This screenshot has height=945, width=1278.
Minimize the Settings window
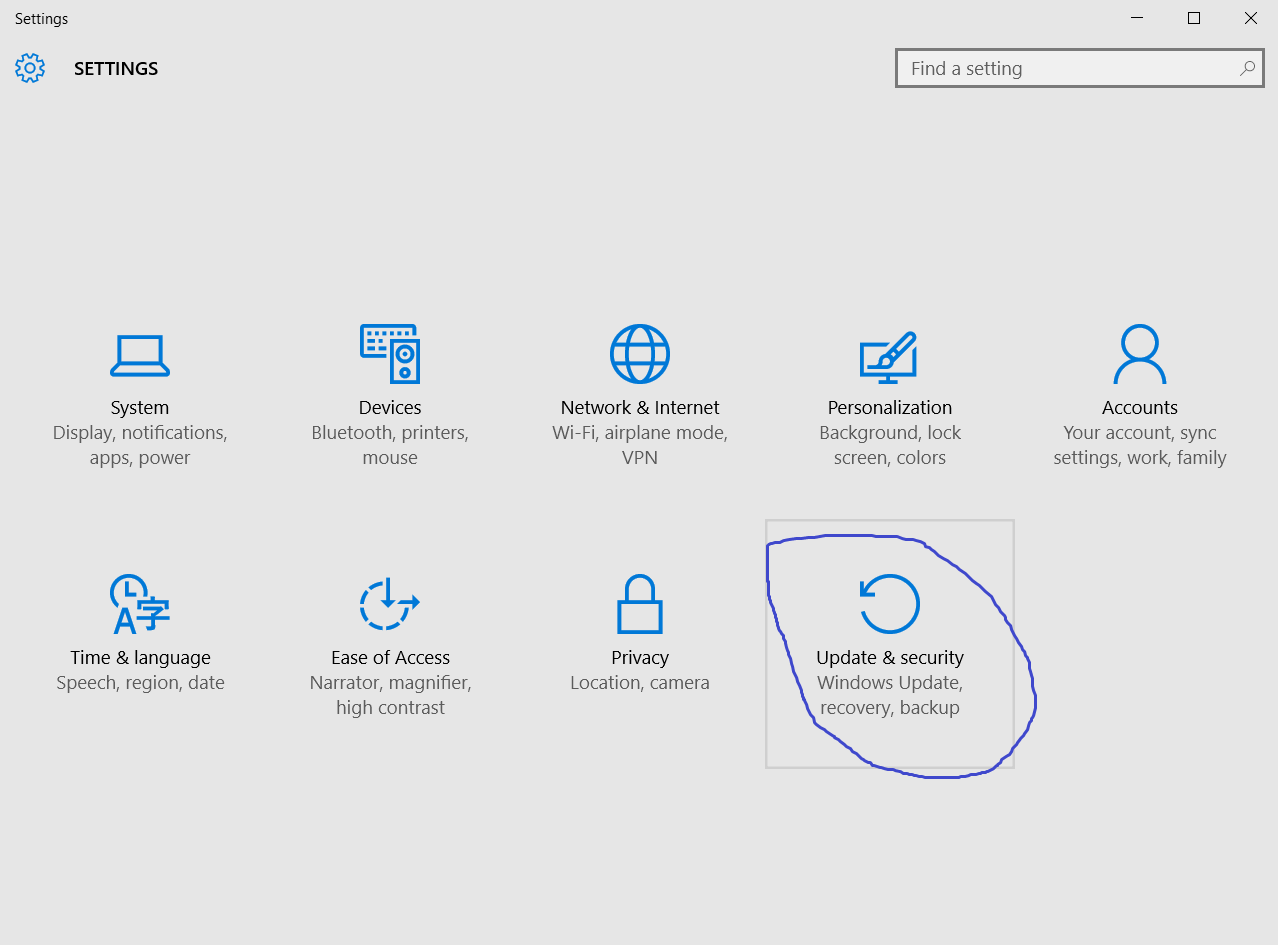pos(1137,18)
